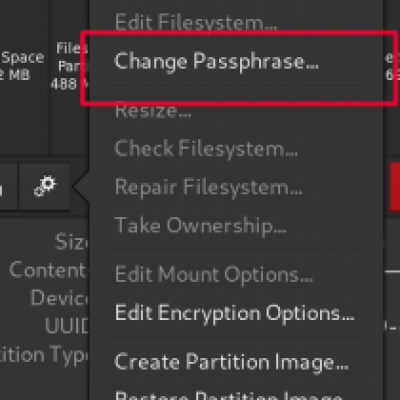Click the UUID label in volume details
Screen dimensions: 400x400
pyautogui.click(x=67, y=325)
